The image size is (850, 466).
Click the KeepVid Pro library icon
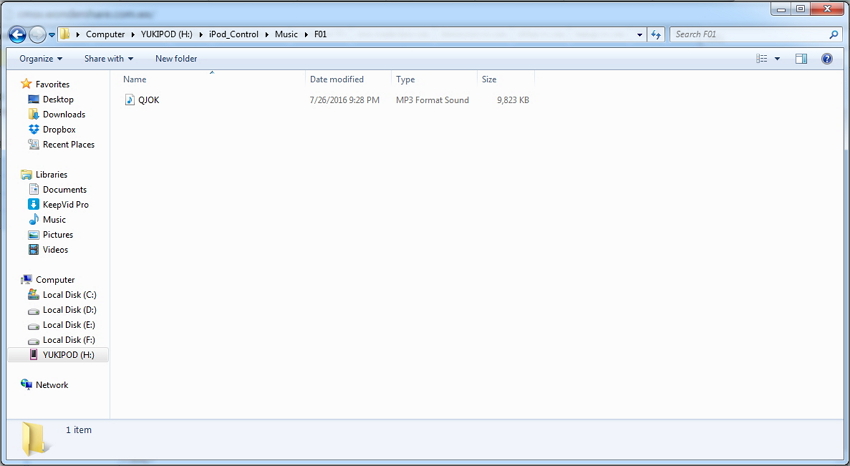[x=33, y=204]
